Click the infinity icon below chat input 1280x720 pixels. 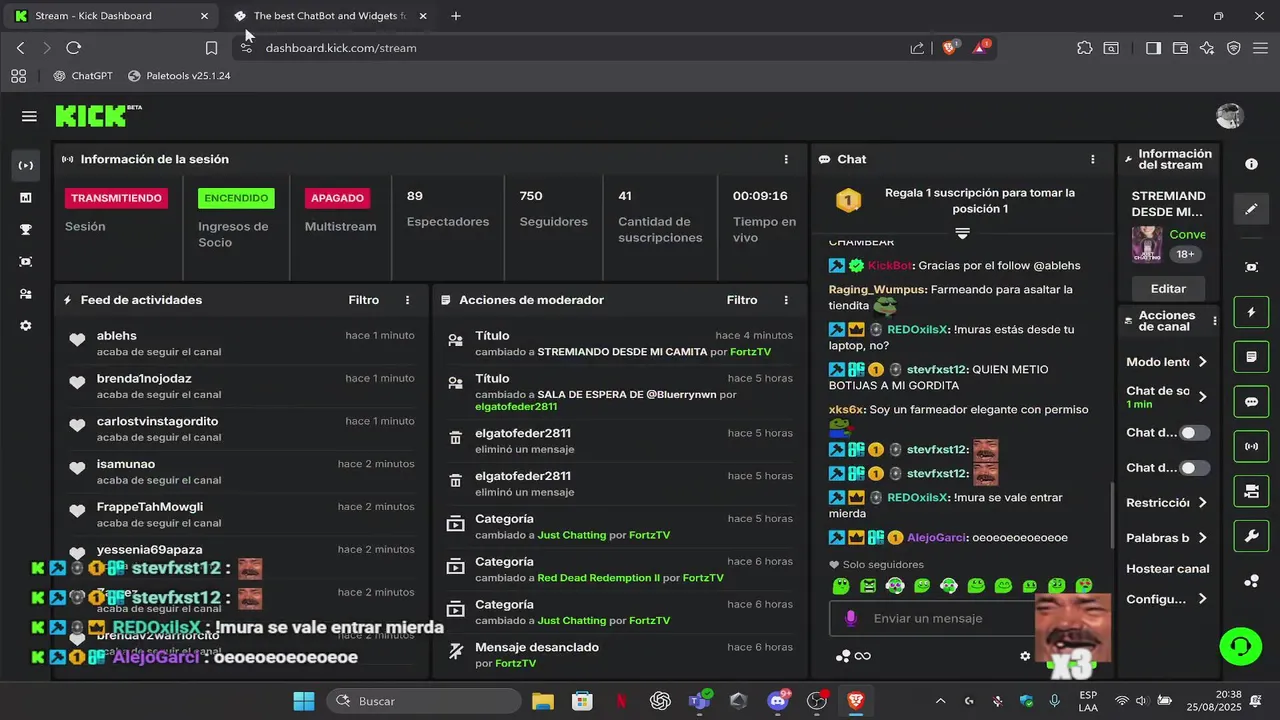(862, 656)
